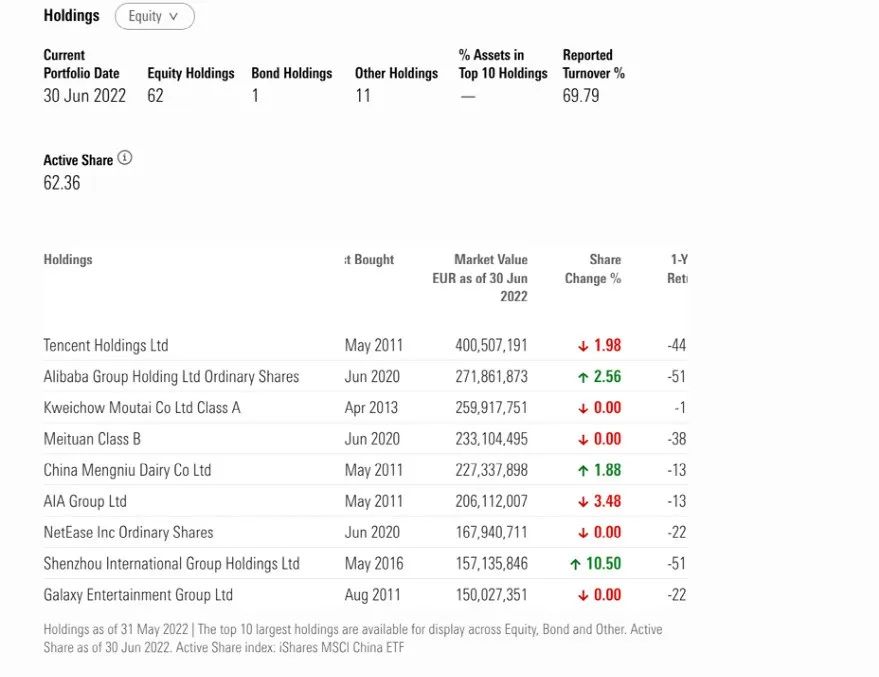
Task: Open Galaxy Entertainment Group Ltd holding
Action: [138, 595]
